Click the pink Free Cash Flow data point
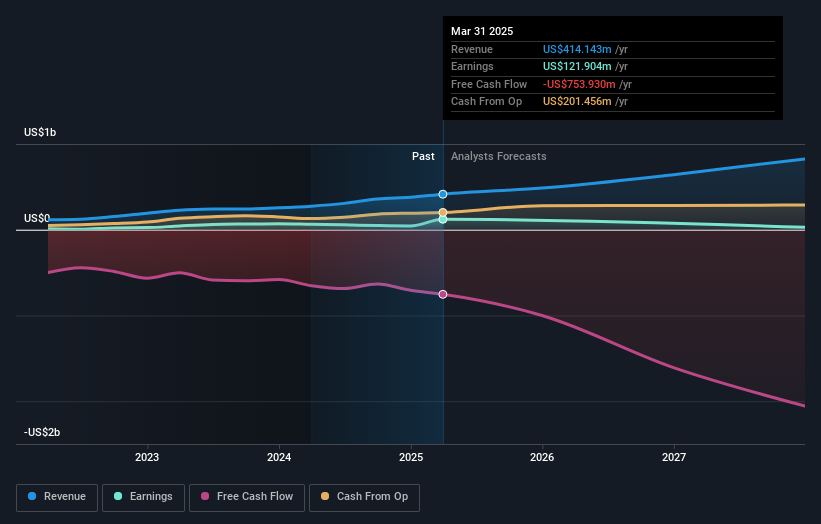This screenshot has width=821, height=524. pyautogui.click(x=443, y=294)
